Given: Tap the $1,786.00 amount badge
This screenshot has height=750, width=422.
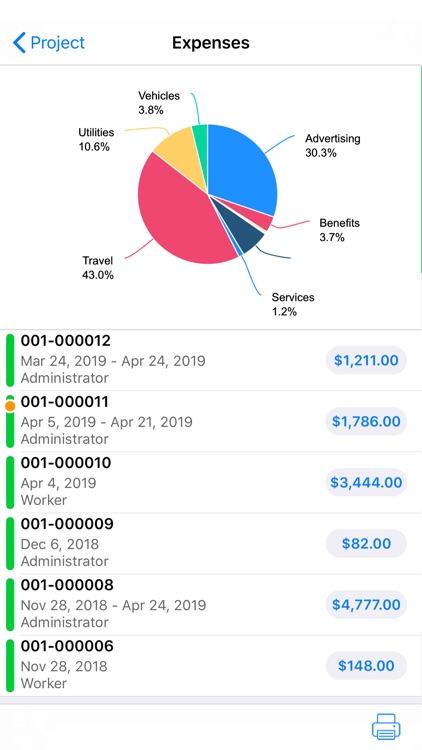Looking at the screenshot, I should (366, 421).
